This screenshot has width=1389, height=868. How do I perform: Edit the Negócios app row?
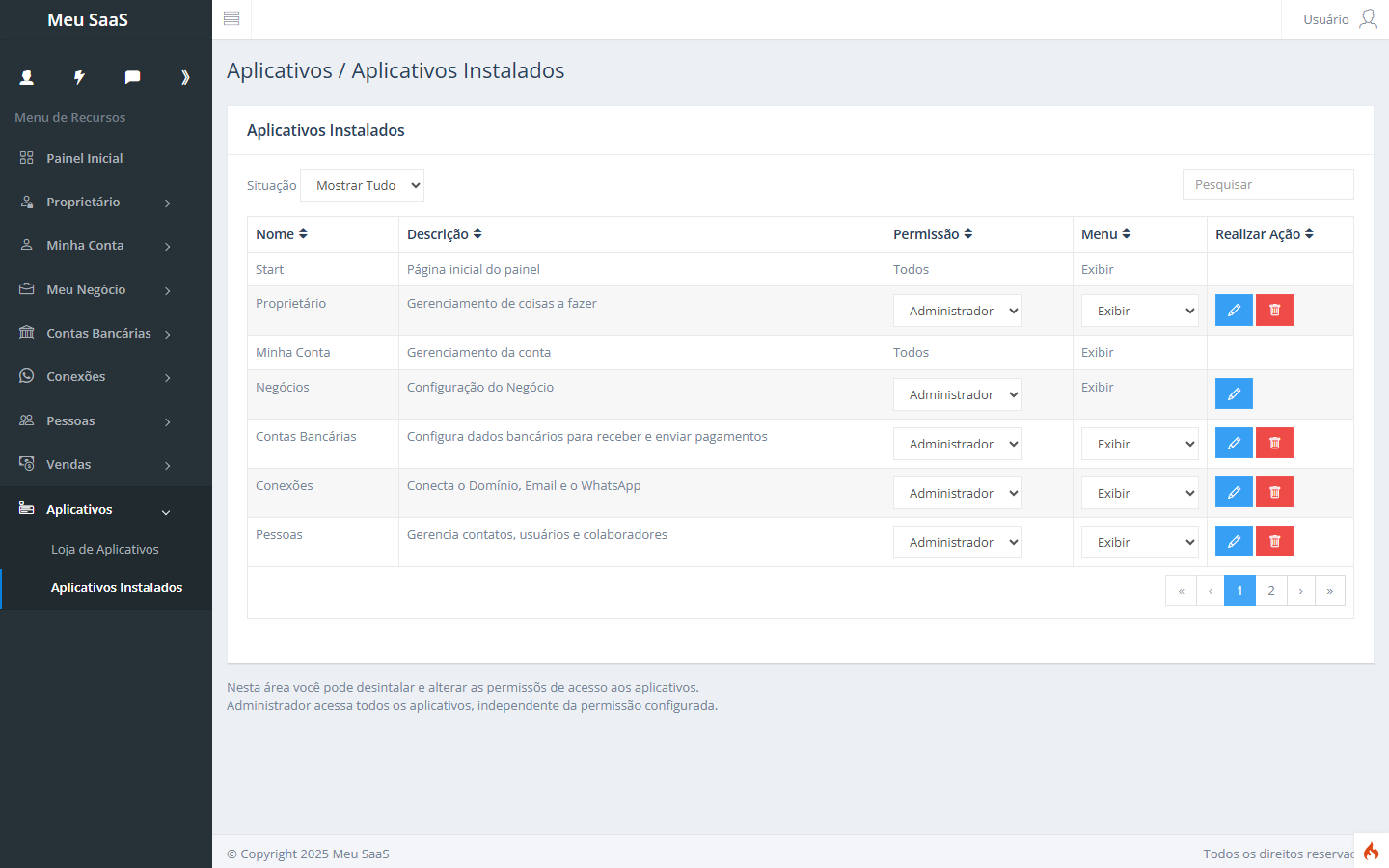[x=1234, y=393]
